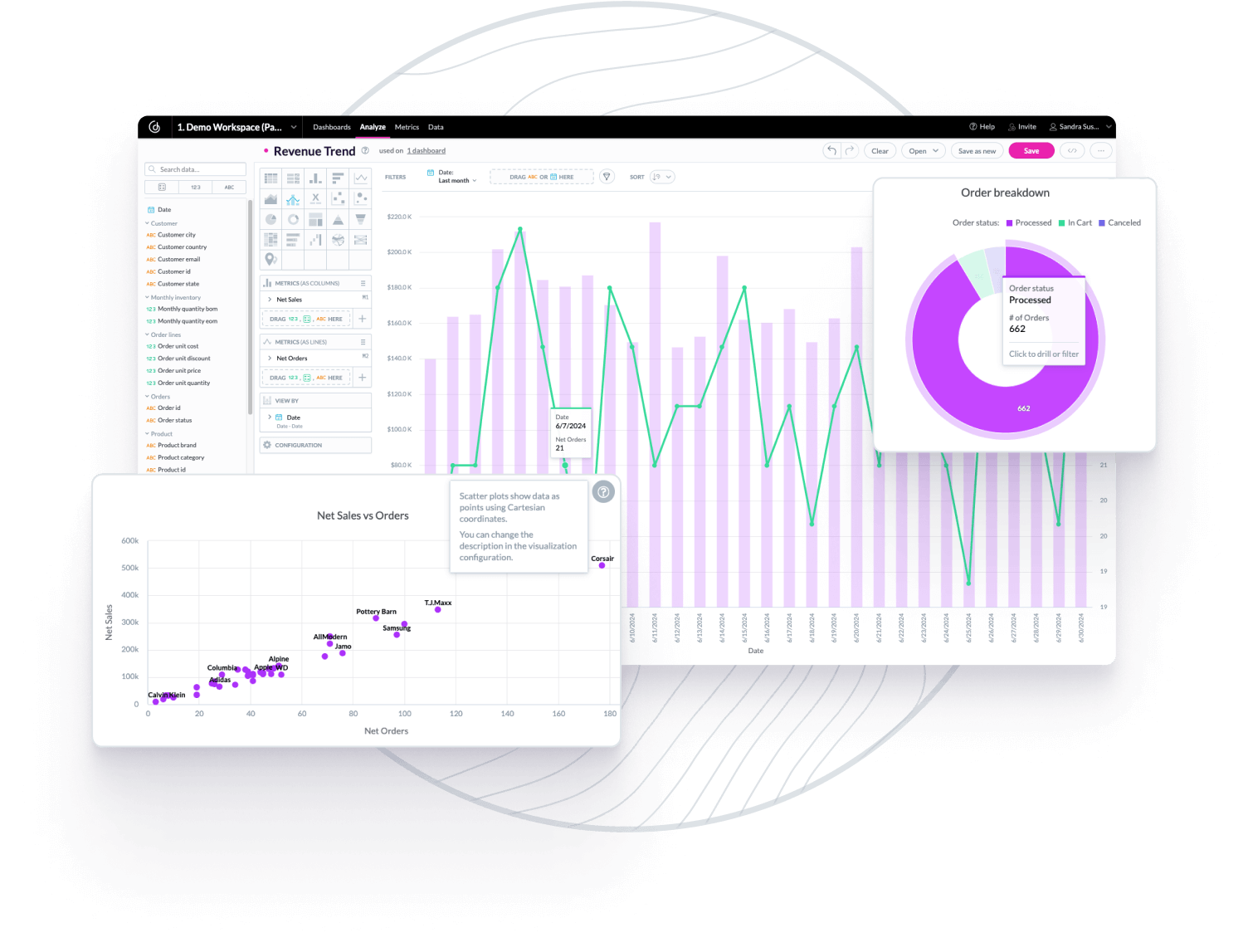The height and width of the screenshot is (952, 1248).
Task: Click the Clear button
Action: (x=880, y=150)
